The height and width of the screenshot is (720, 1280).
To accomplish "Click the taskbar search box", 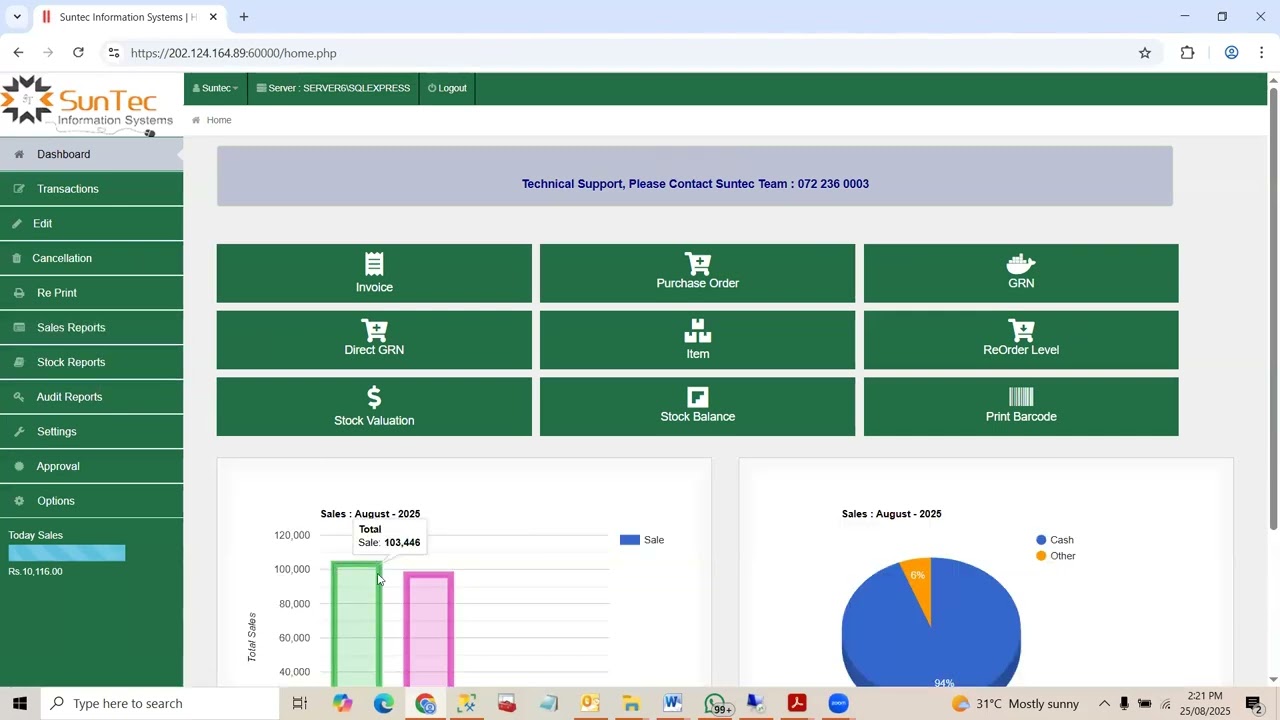I will pos(160,704).
